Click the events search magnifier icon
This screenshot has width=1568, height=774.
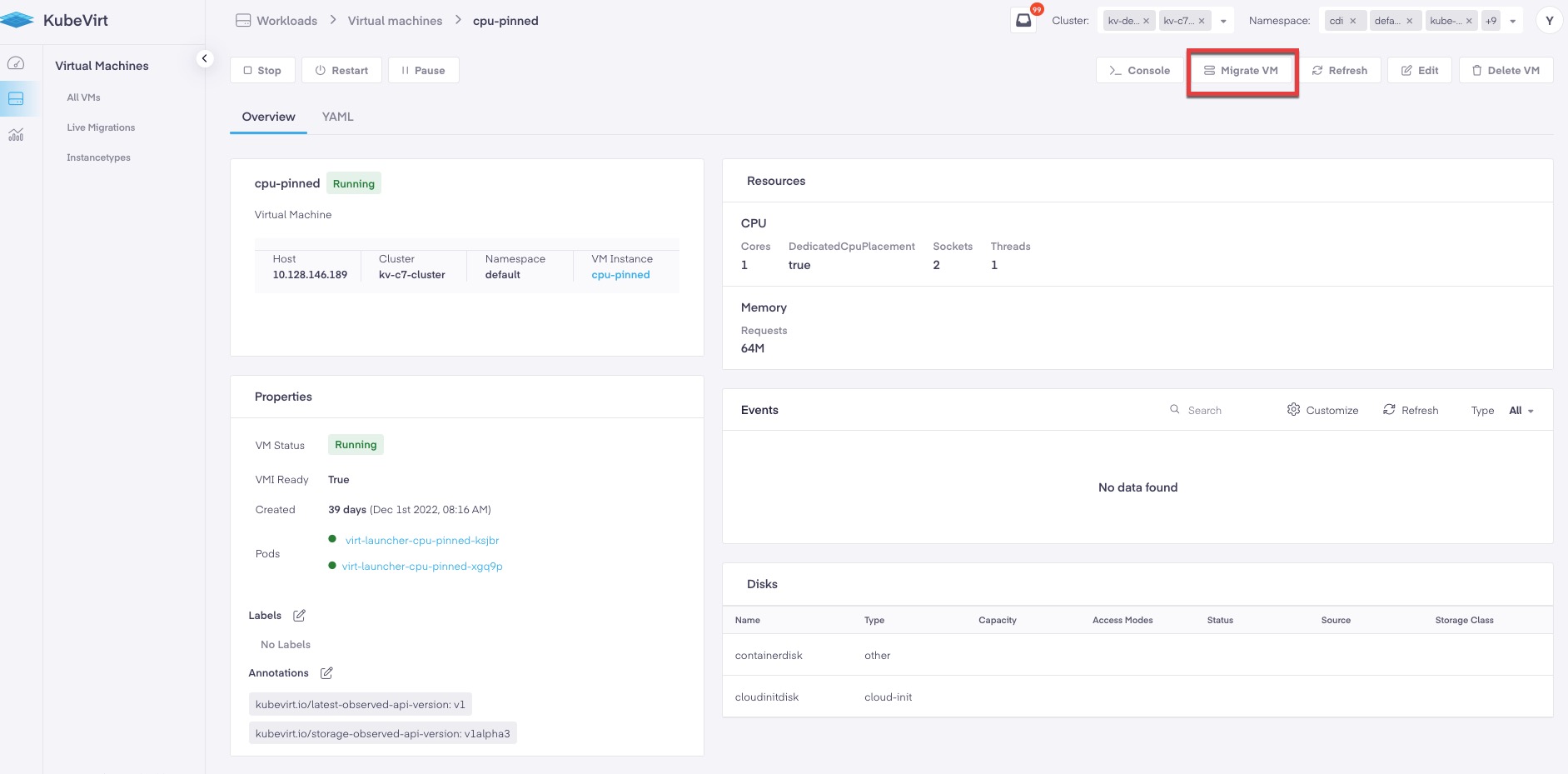click(1175, 410)
